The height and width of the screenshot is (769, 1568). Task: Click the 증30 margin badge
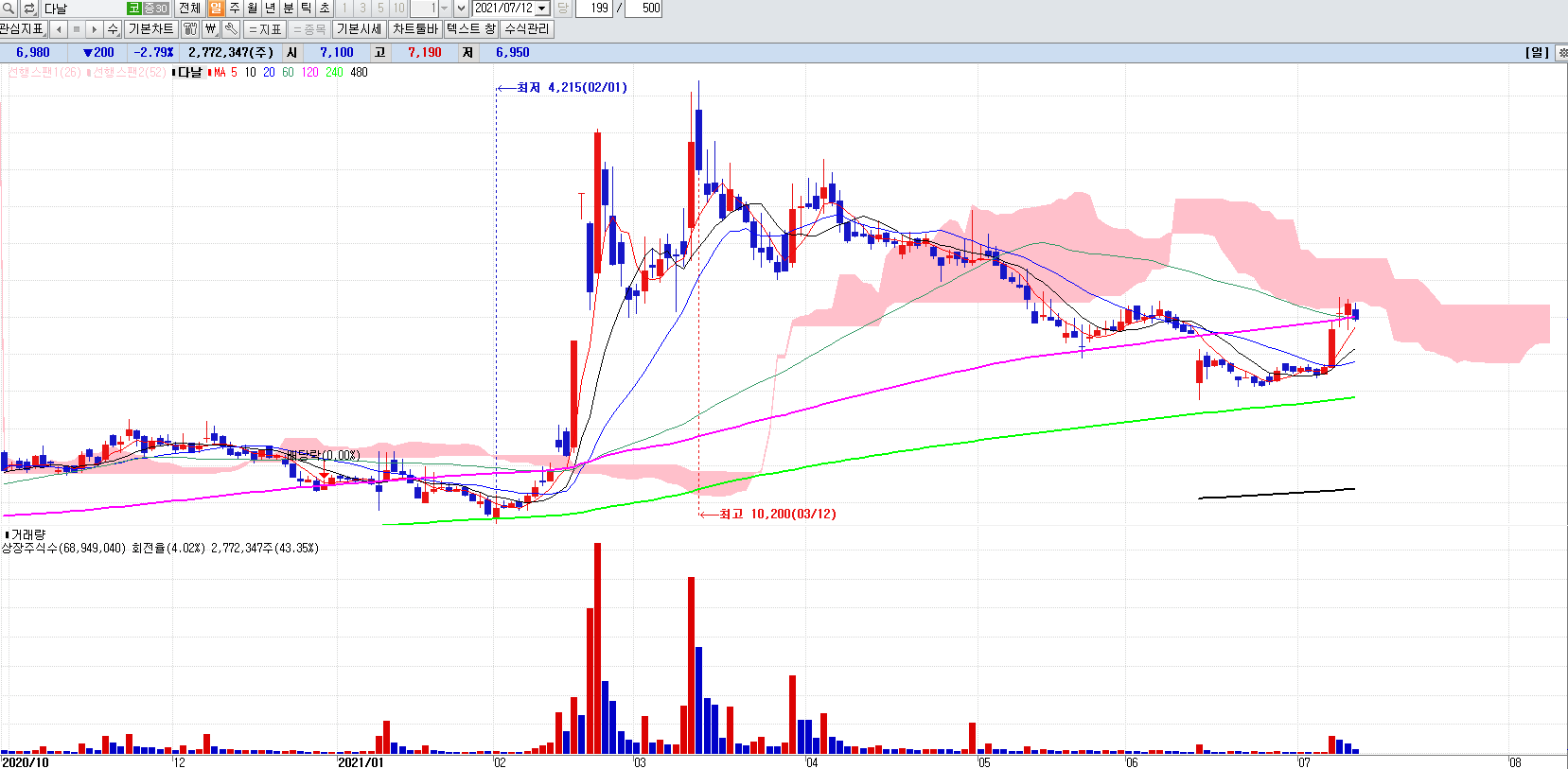[x=156, y=9]
